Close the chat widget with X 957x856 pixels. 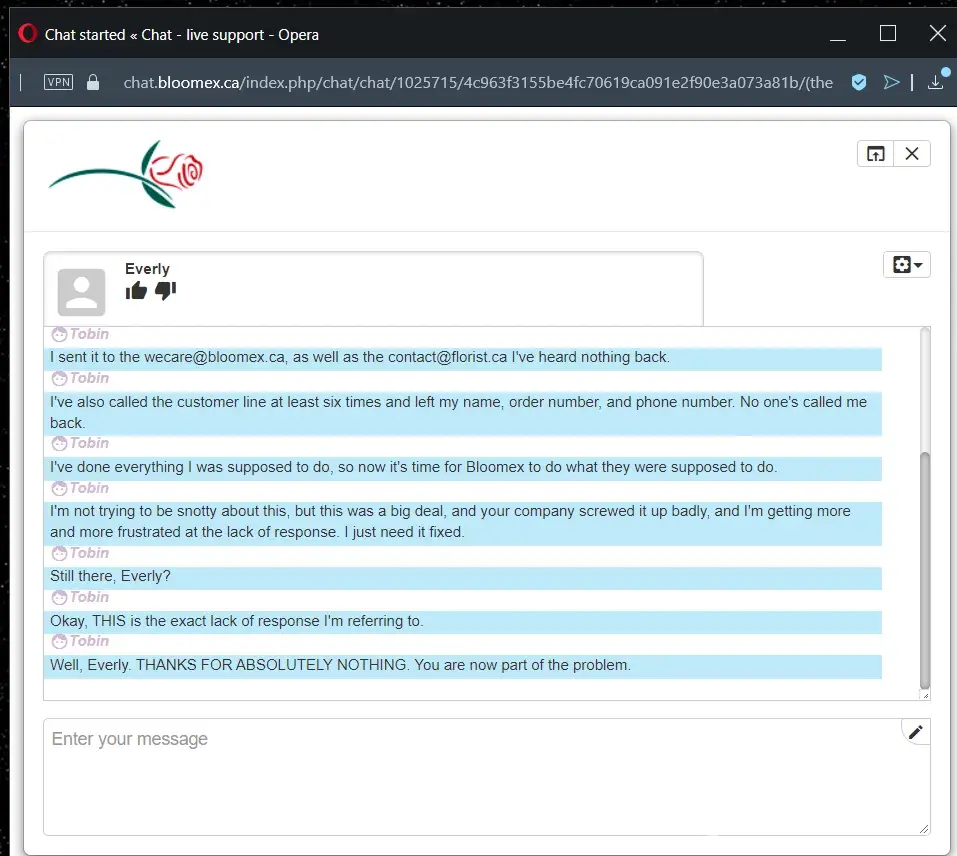pos(911,153)
